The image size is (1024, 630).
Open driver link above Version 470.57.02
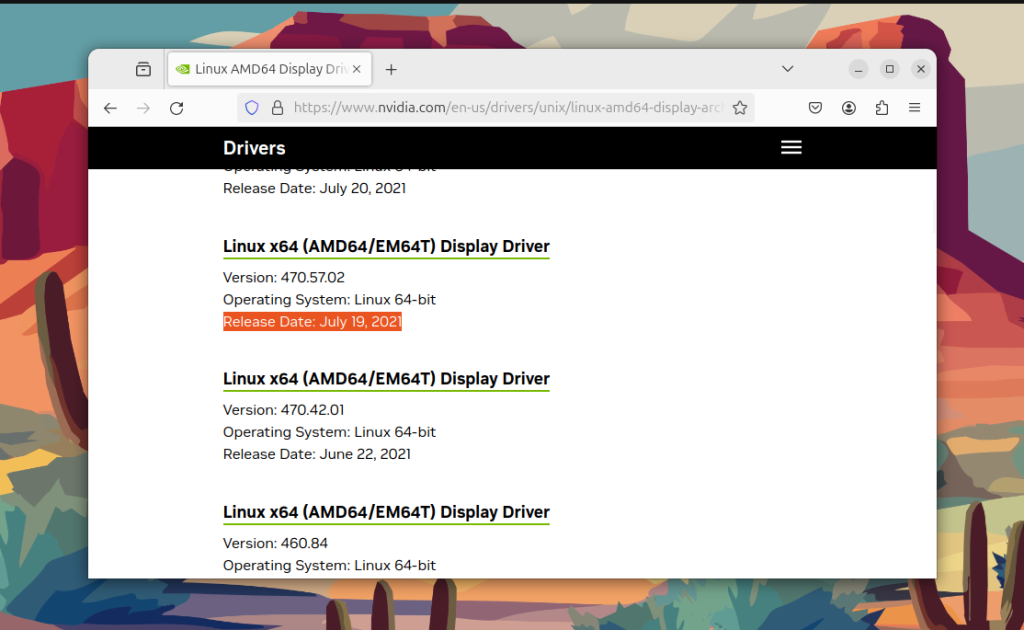point(386,247)
